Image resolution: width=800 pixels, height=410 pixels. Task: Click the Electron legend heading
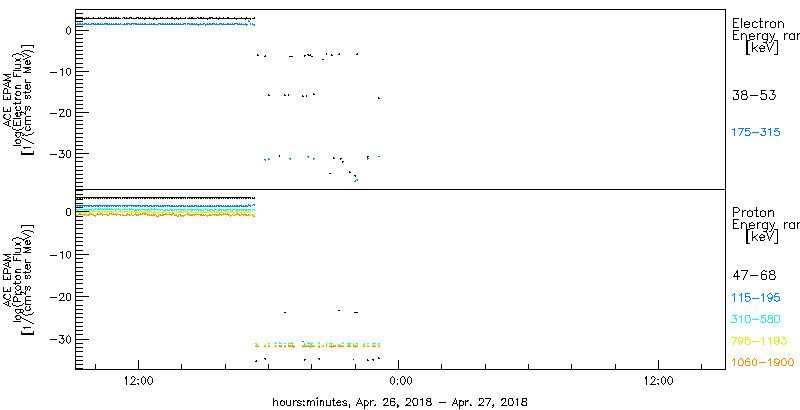click(758, 23)
